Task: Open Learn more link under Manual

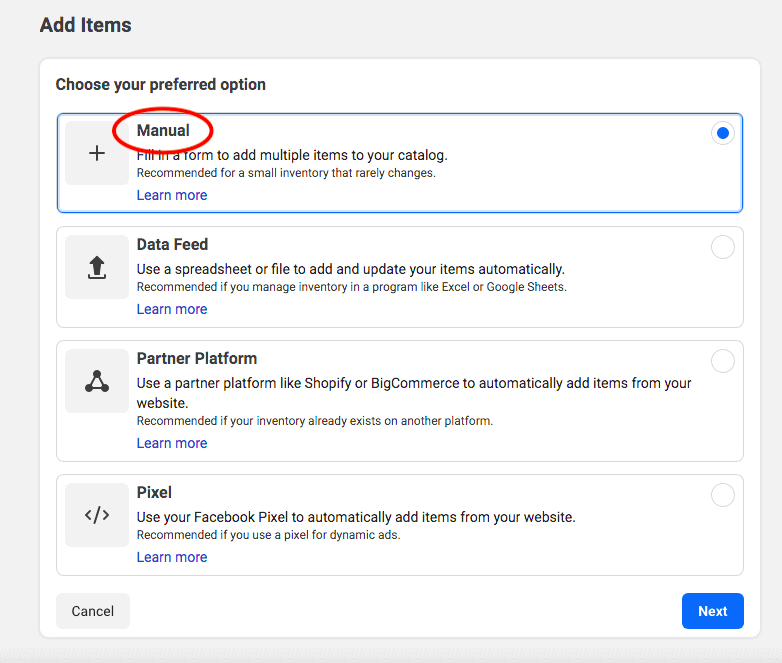Action: [x=172, y=195]
